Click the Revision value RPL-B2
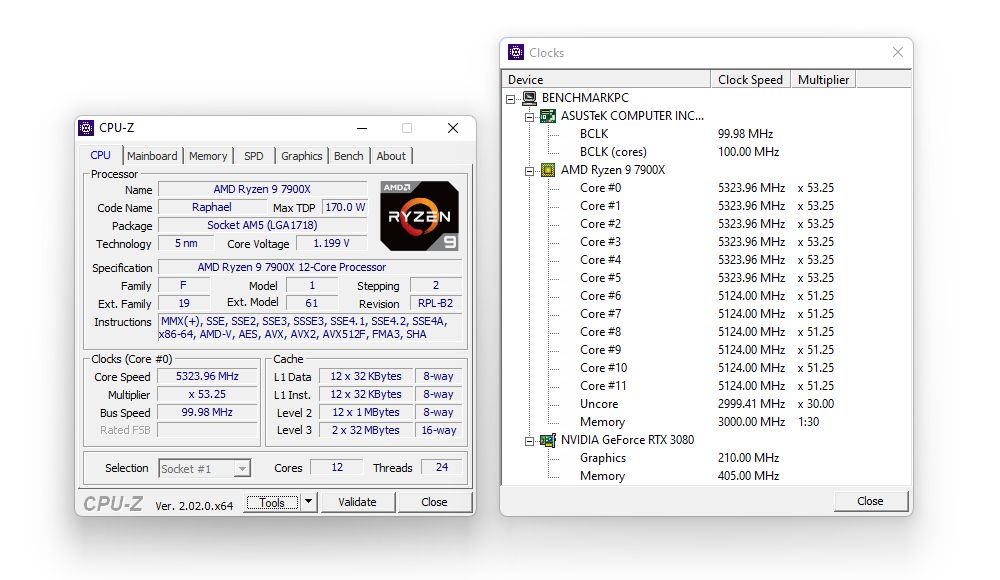The width and height of the screenshot is (1000, 580). [436, 303]
